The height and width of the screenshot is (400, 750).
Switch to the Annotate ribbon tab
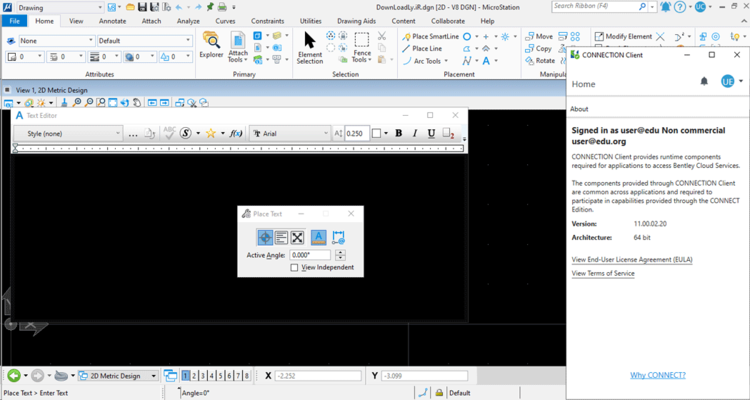point(112,20)
